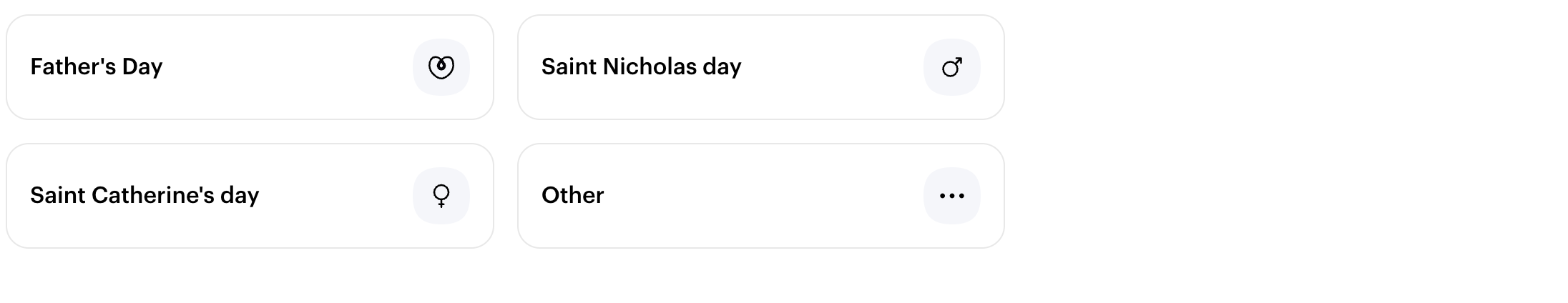Click the "Saint Nicholas day" text label

[x=642, y=66]
